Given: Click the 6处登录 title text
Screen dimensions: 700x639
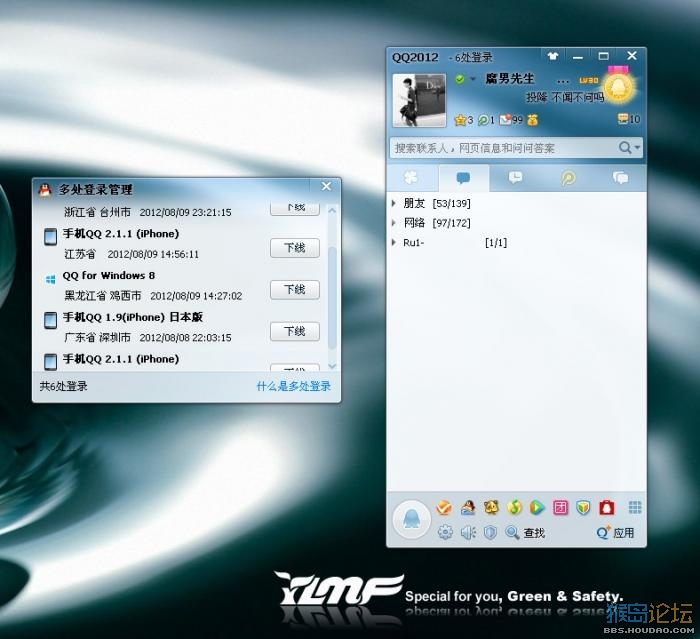Looking at the screenshot, I should [x=474, y=58].
